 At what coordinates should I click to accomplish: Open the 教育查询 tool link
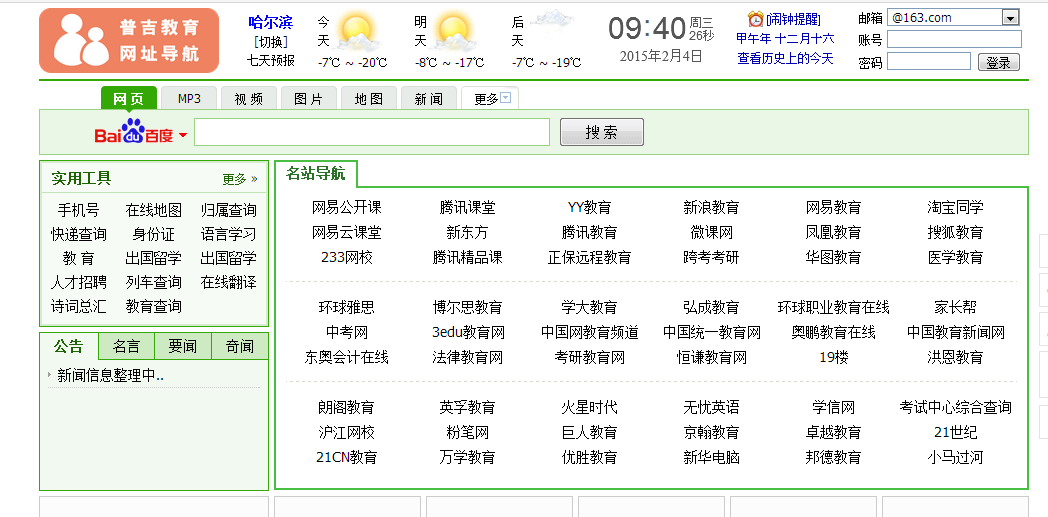tap(154, 306)
